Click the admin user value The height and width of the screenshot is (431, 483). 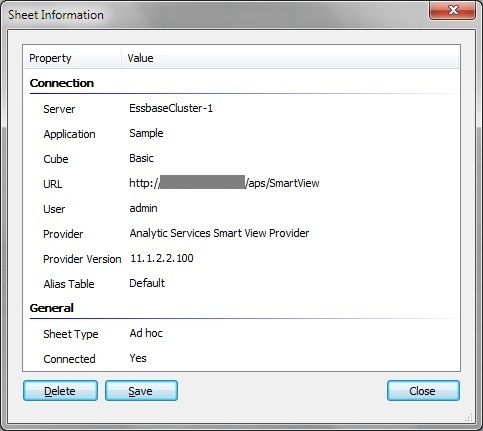click(x=143, y=208)
